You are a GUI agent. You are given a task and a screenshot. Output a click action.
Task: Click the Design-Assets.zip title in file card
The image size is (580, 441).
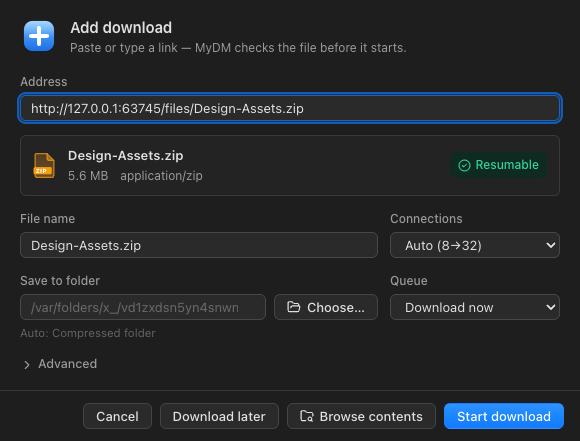(125, 156)
